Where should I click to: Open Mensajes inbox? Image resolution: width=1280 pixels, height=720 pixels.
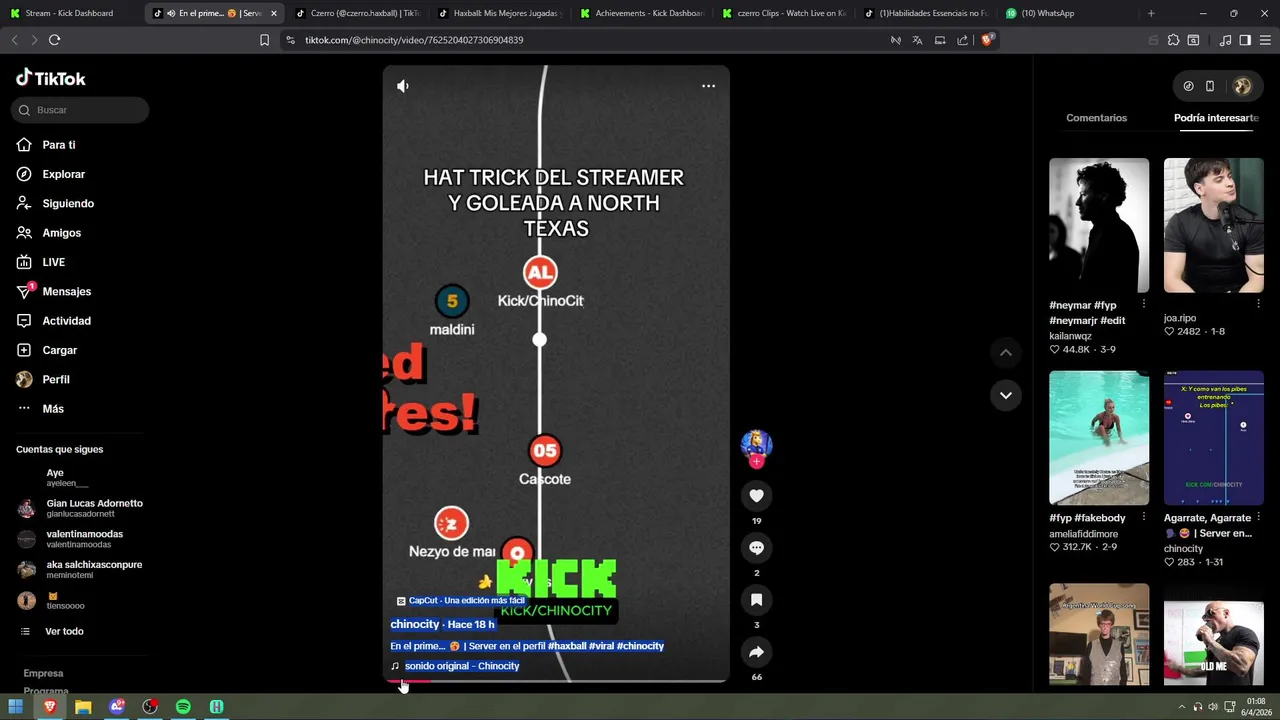pyautogui.click(x=66, y=291)
